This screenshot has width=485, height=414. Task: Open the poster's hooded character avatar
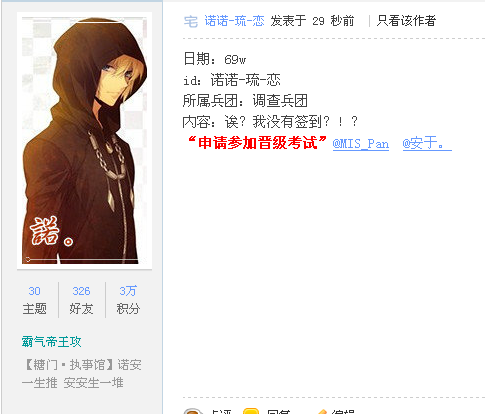click(x=84, y=140)
